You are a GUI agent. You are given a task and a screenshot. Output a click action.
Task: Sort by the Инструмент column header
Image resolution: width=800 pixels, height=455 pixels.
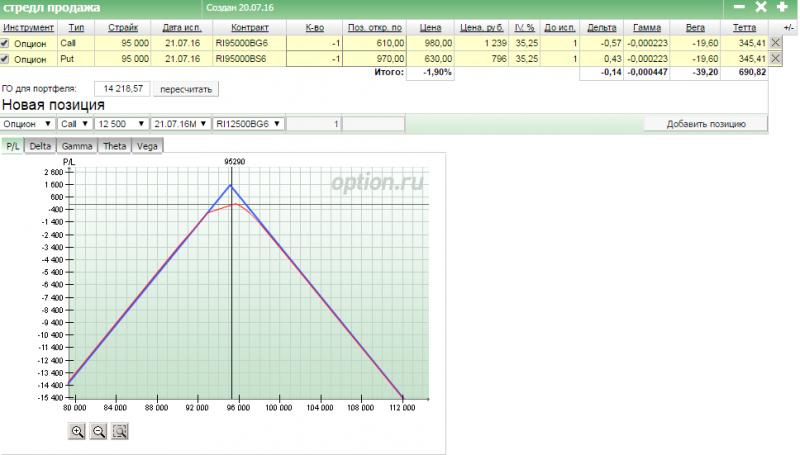29,28
